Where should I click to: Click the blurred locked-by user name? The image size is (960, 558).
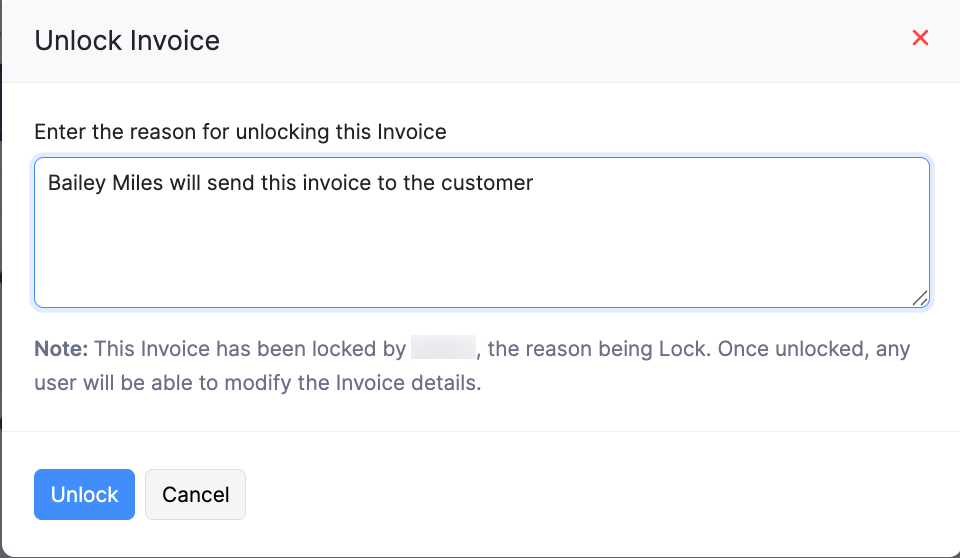click(x=442, y=349)
